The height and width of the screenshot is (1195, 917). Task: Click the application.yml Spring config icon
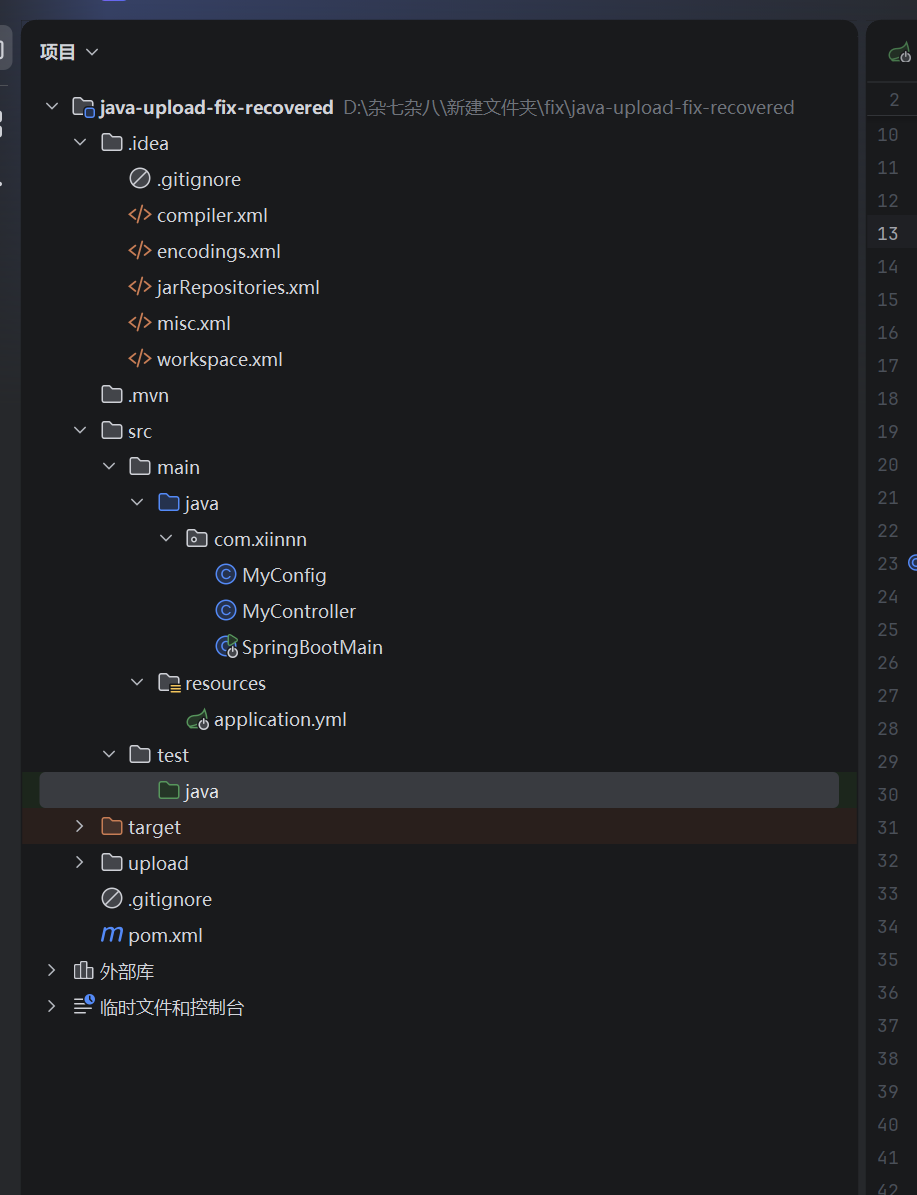(198, 719)
